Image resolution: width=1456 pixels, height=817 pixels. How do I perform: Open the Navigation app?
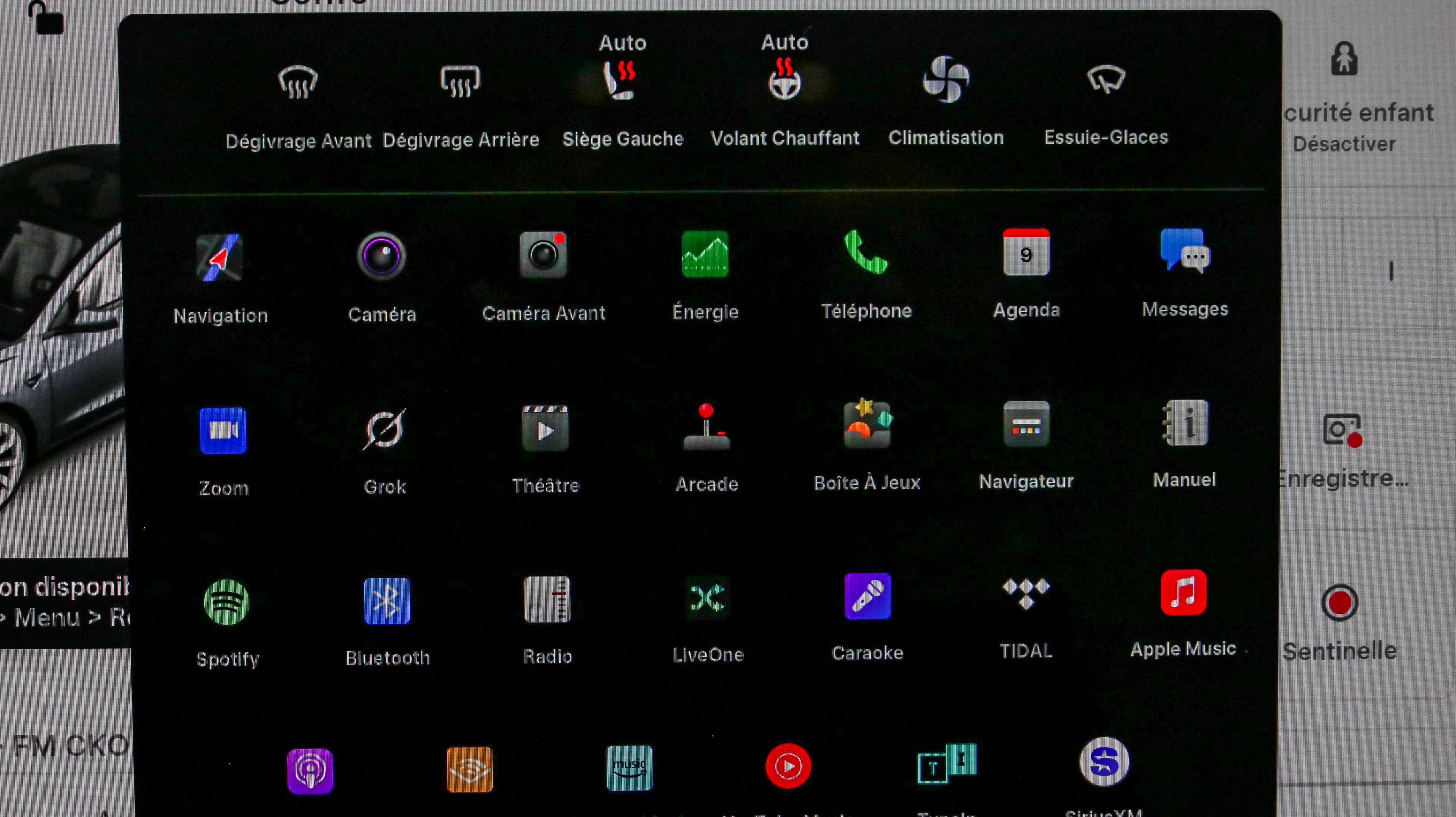tap(220, 258)
